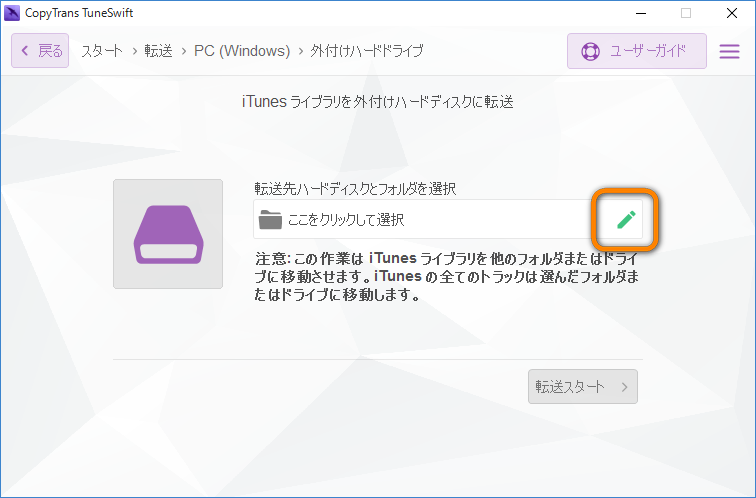Screen dimensions: 756x498
Task: Select the スタート breadcrumb
Action: pos(102,51)
